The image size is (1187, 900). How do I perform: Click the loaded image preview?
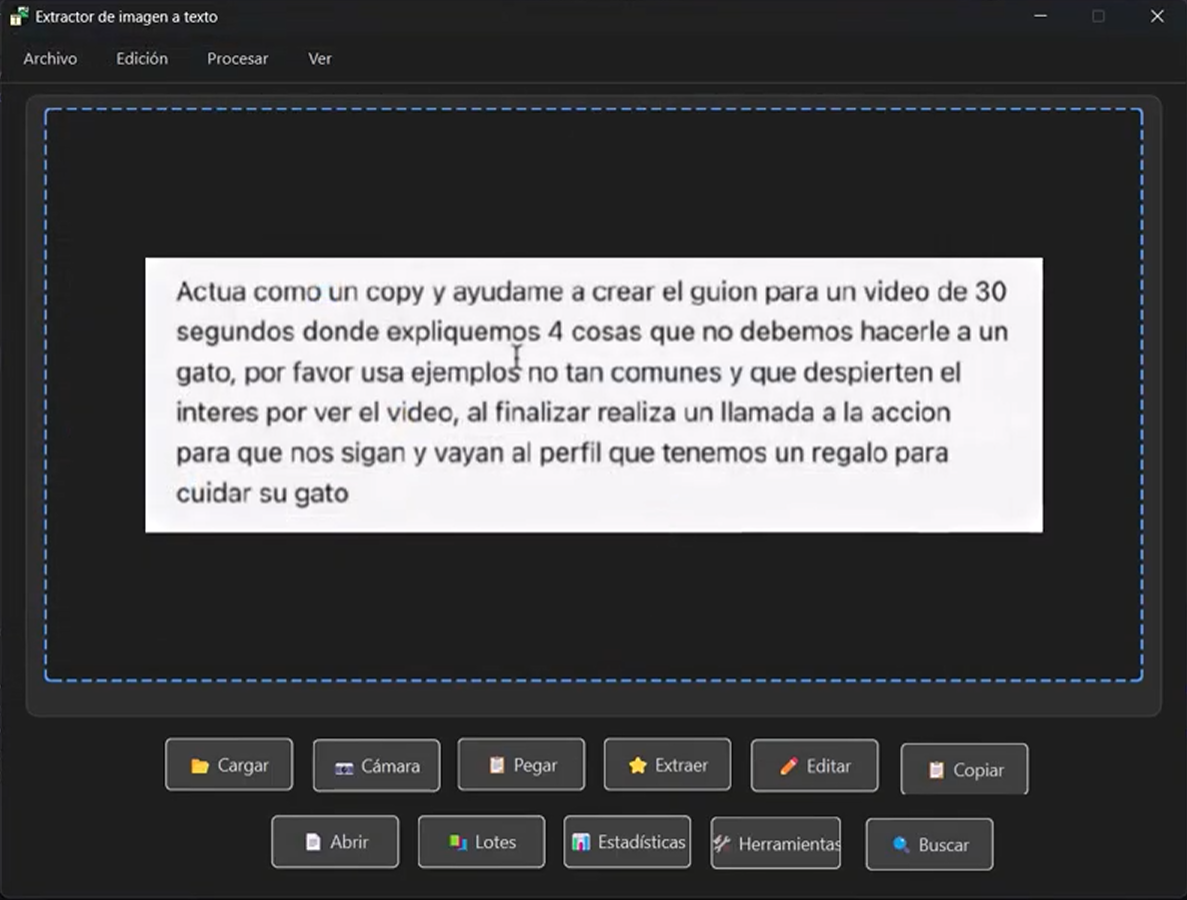coord(594,395)
